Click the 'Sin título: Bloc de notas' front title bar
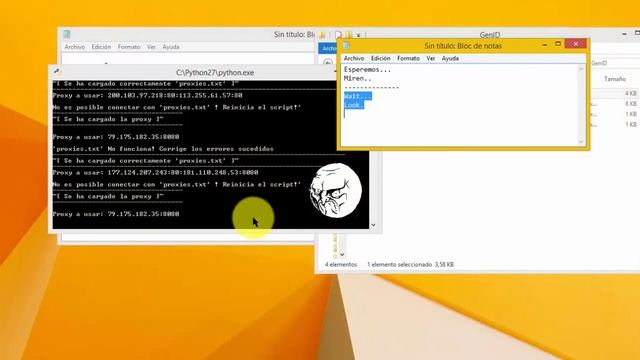The image size is (640, 360). [463, 46]
